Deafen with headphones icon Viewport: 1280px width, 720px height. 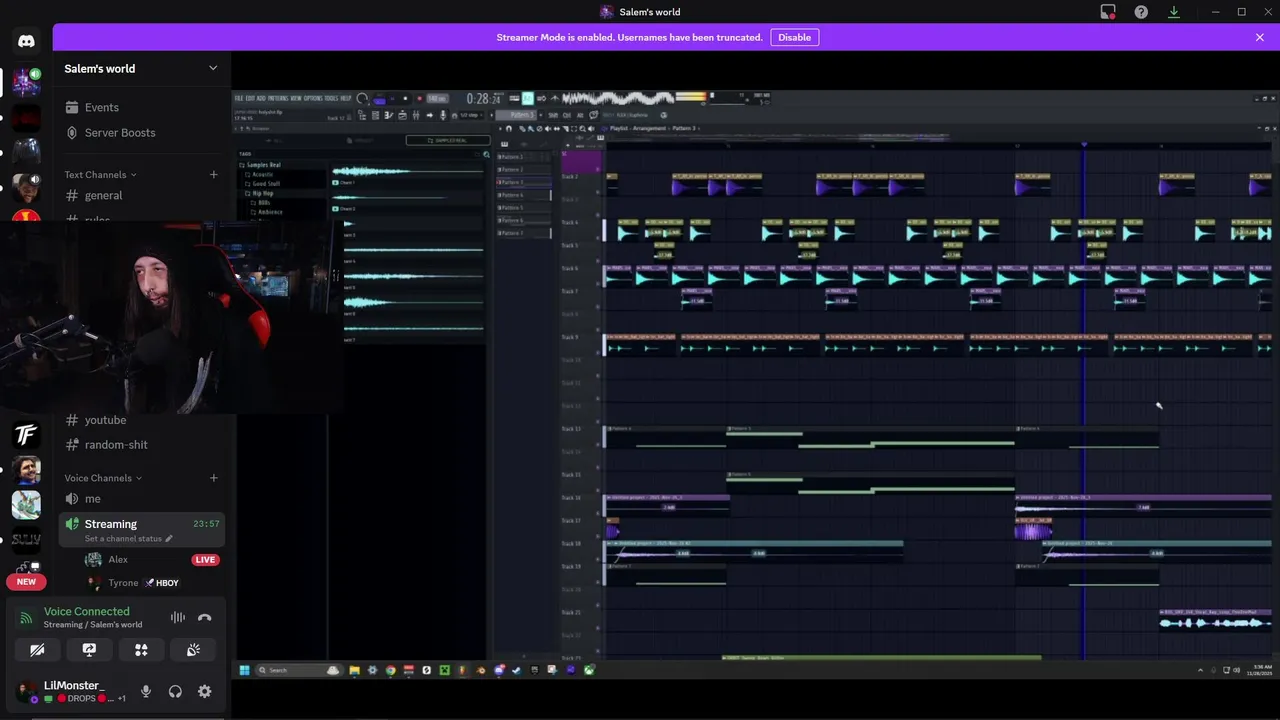175,691
